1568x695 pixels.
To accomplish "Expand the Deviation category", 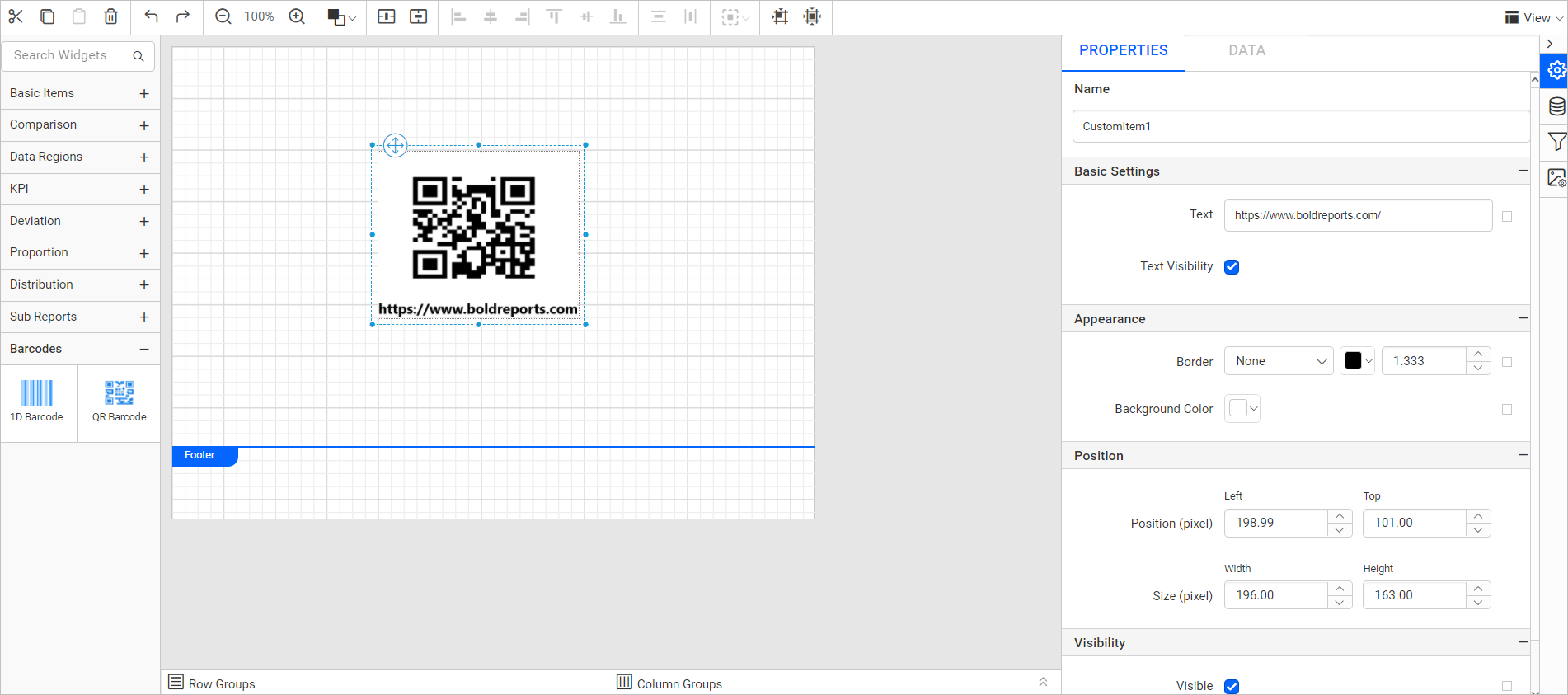I will coord(80,221).
